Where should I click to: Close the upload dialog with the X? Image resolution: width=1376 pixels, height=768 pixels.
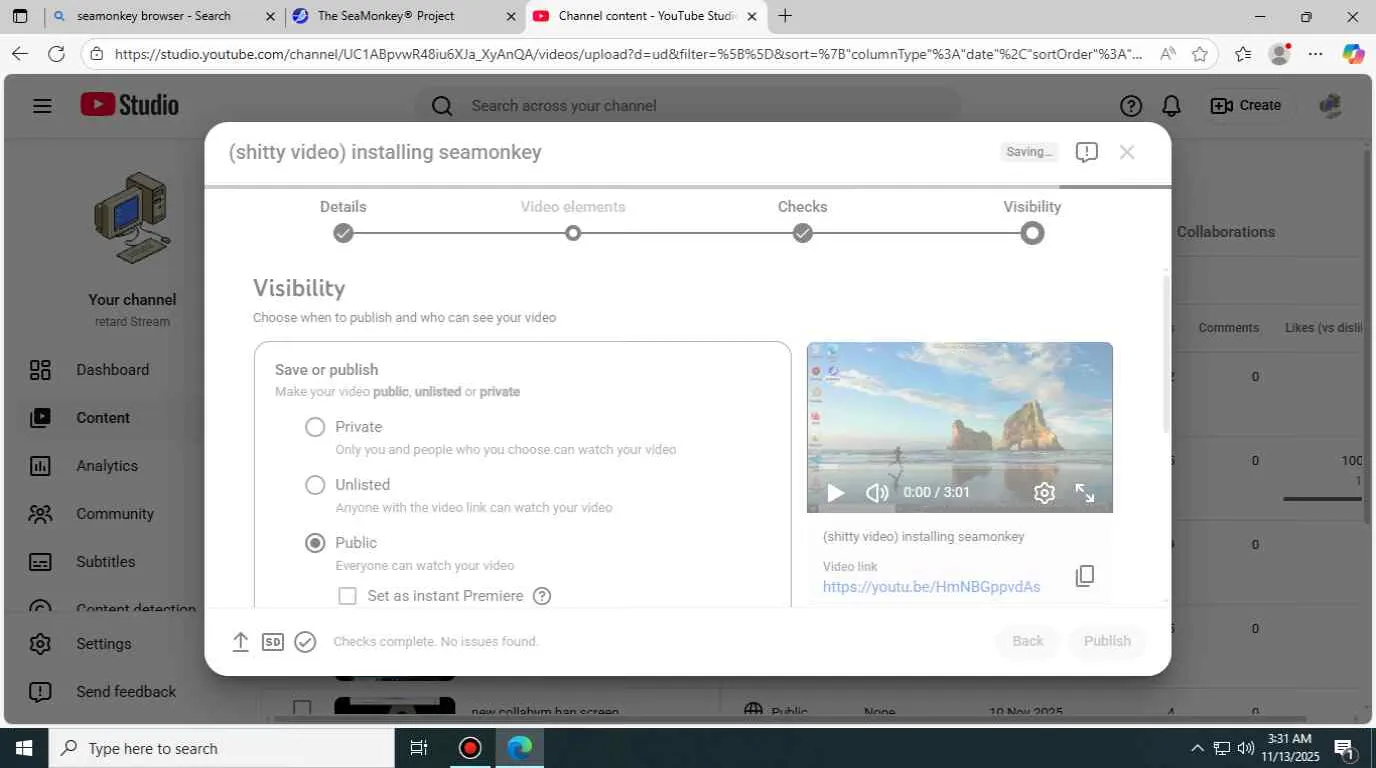tap(1127, 152)
